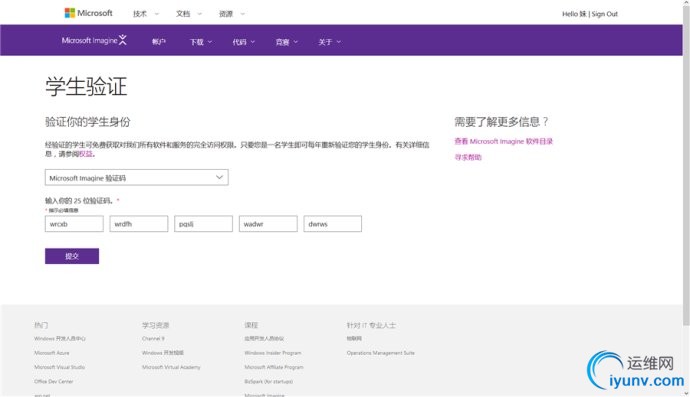Screen dimensions: 690x397
Task: Open the Microsoft Affiliate Program footer link
Action: pyautogui.click(x=274, y=367)
